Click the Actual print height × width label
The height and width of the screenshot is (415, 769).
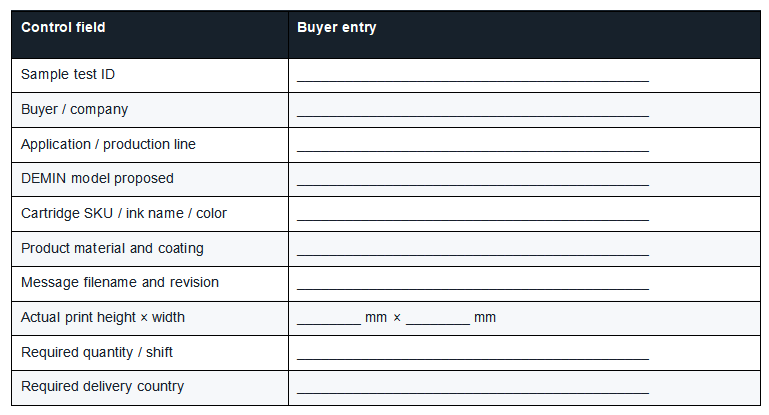103,317
